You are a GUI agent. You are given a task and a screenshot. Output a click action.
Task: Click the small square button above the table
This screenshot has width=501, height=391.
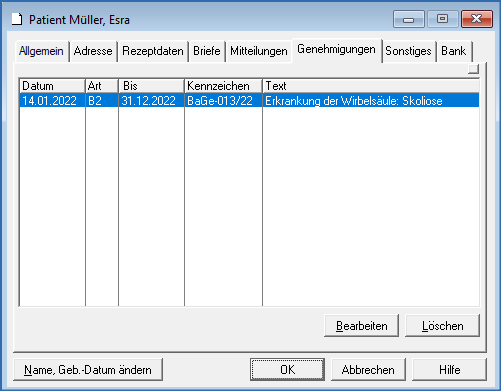click(x=473, y=69)
